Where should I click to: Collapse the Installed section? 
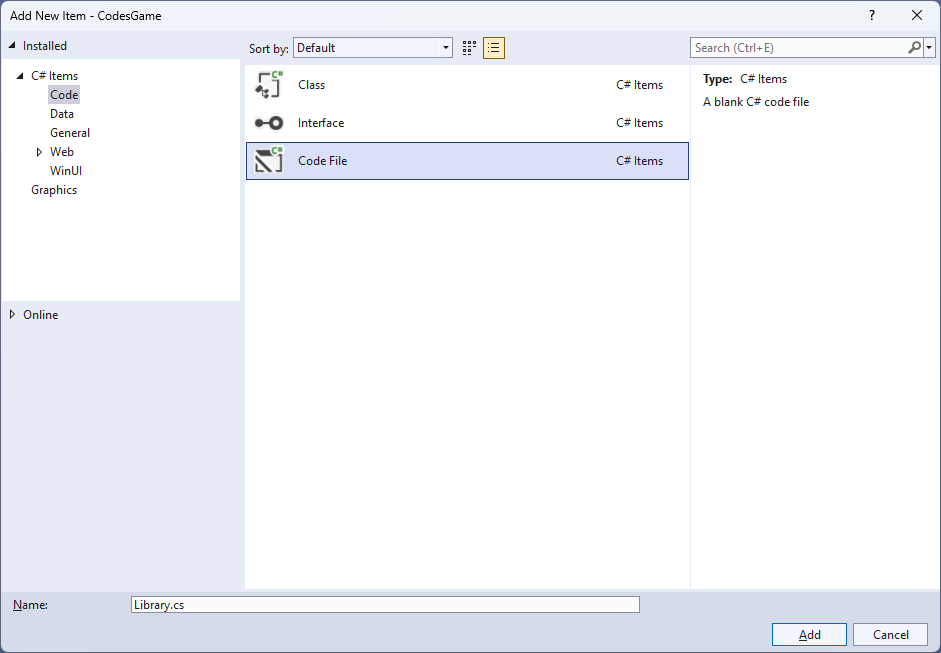click(12, 46)
